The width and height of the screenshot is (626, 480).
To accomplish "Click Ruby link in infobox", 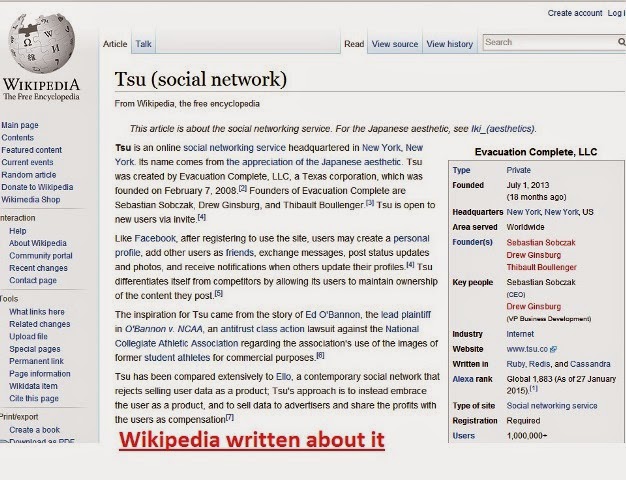I will pos(516,364).
